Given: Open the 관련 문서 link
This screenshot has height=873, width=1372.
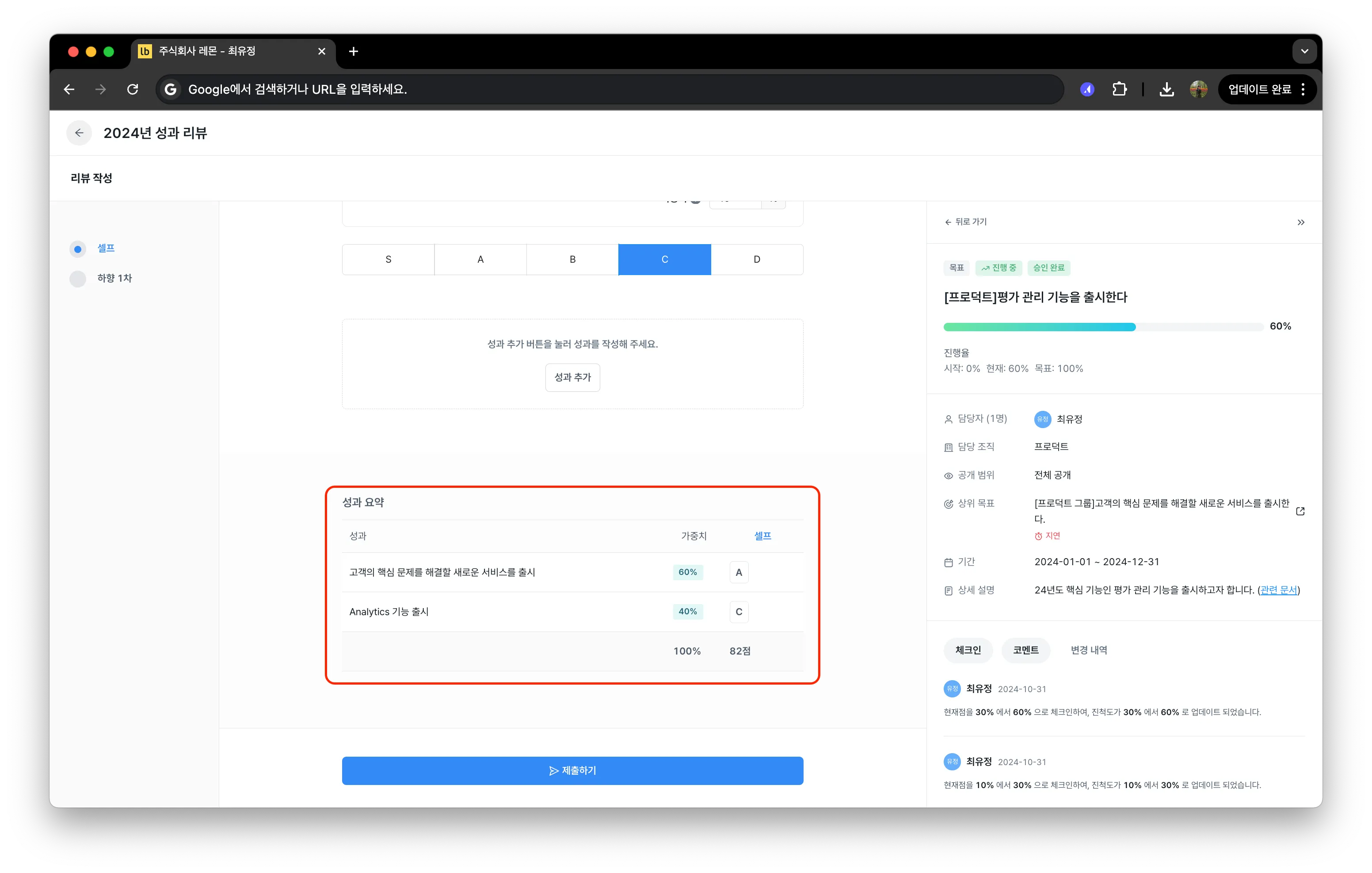Looking at the screenshot, I should [x=1279, y=590].
